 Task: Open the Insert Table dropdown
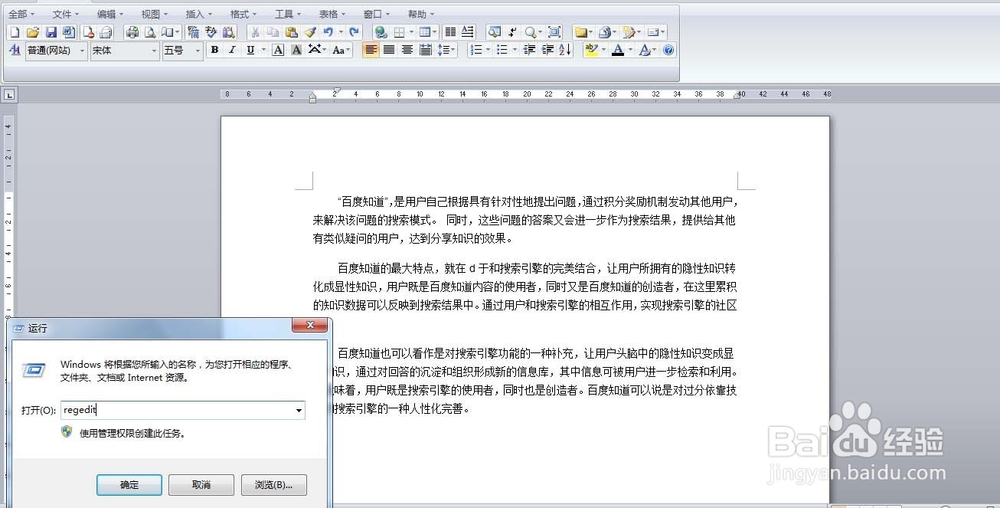click(x=427, y=32)
